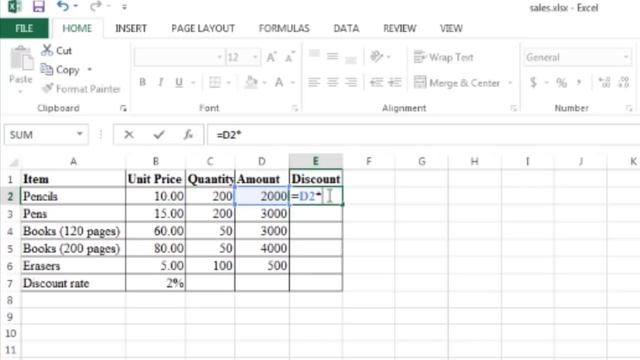The image size is (640, 360).
Task: Click the column E header
Action: tap(316, 161)
